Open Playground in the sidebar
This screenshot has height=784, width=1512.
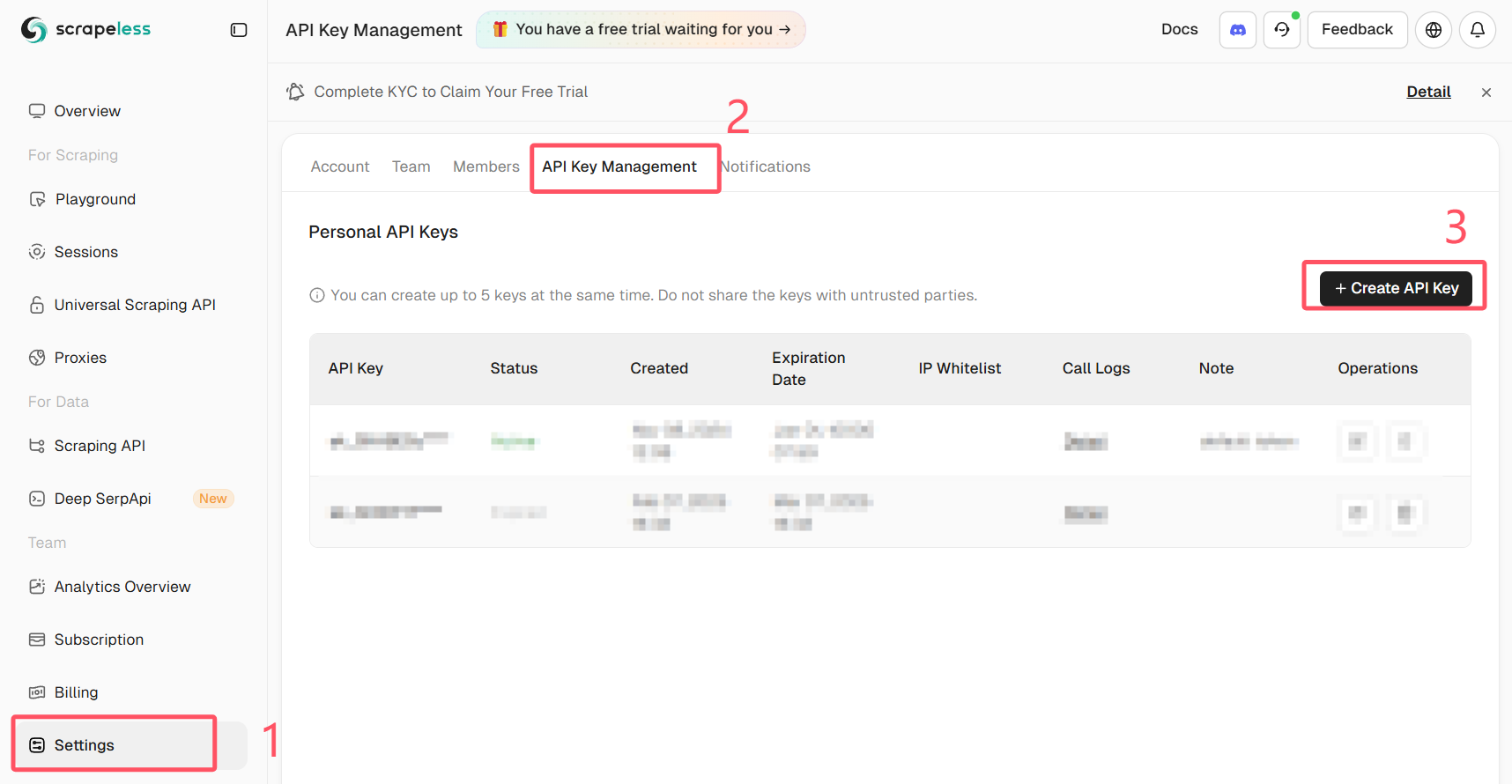pos(95,199)
